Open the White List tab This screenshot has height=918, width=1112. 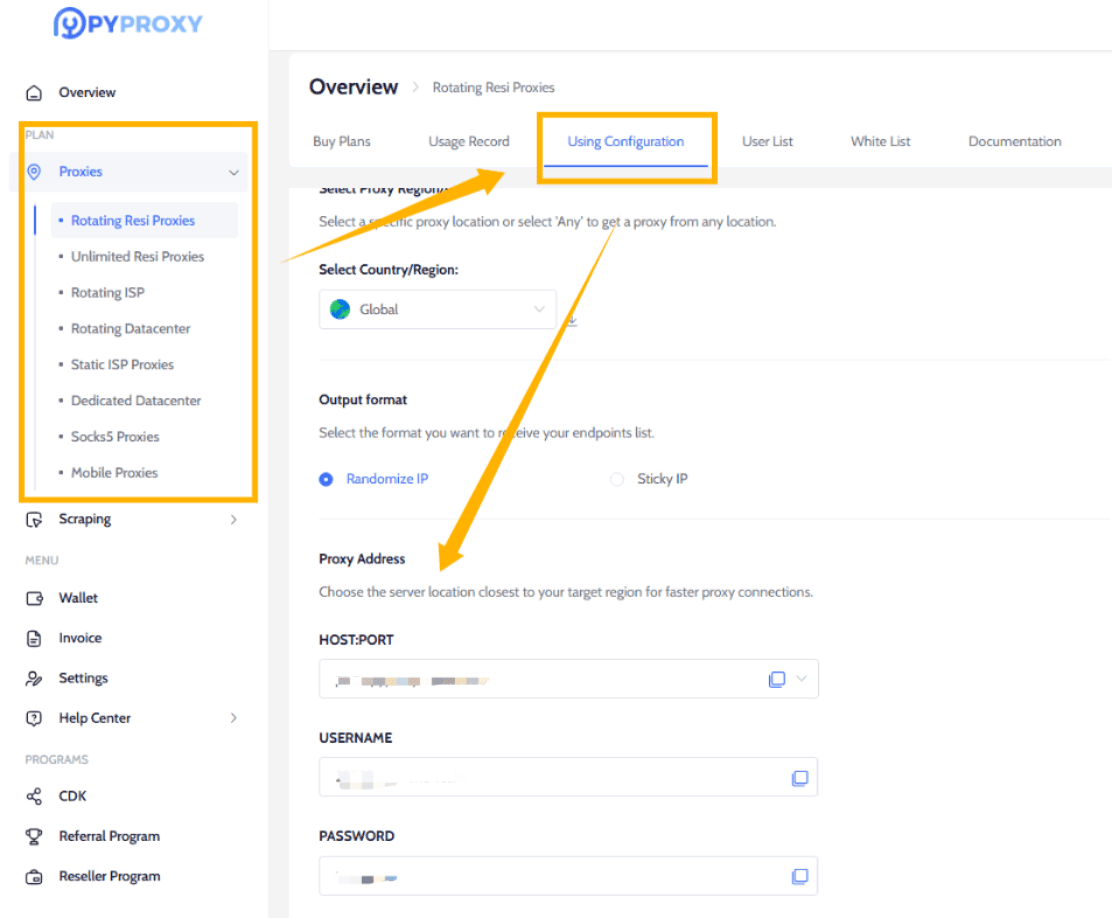tap(880, 141)
